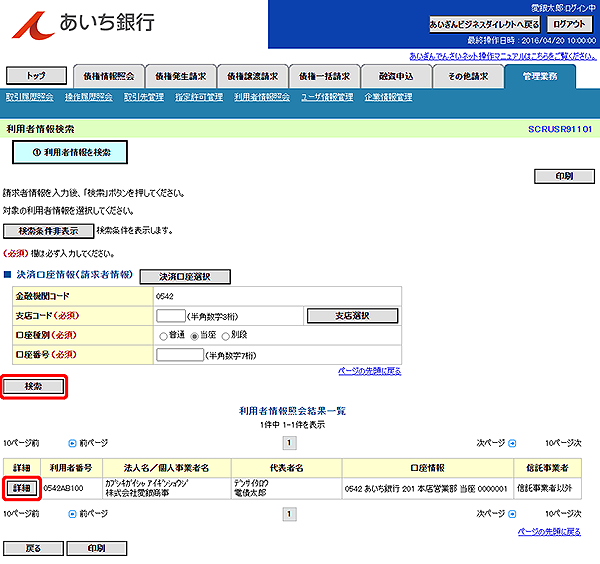Click 10ページ次 above the table
The height and width of the screenshot is (564, 600).
pyautogui.click(x=563, y=443)
